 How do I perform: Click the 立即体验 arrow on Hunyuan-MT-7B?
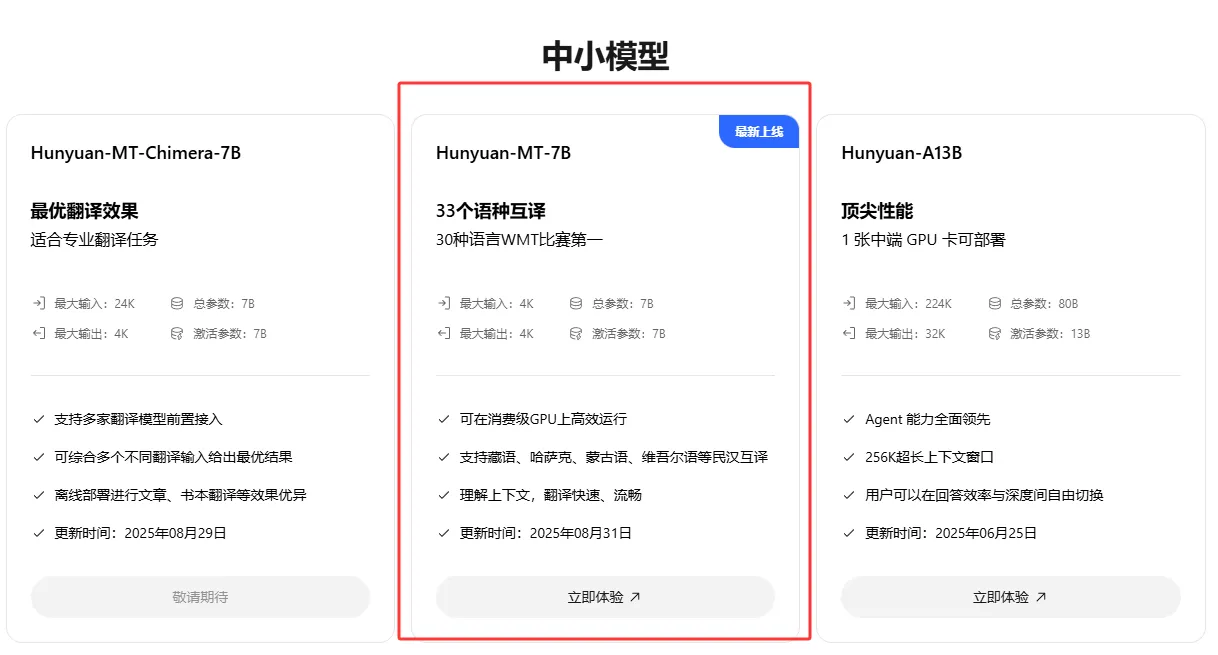(636, 596)
